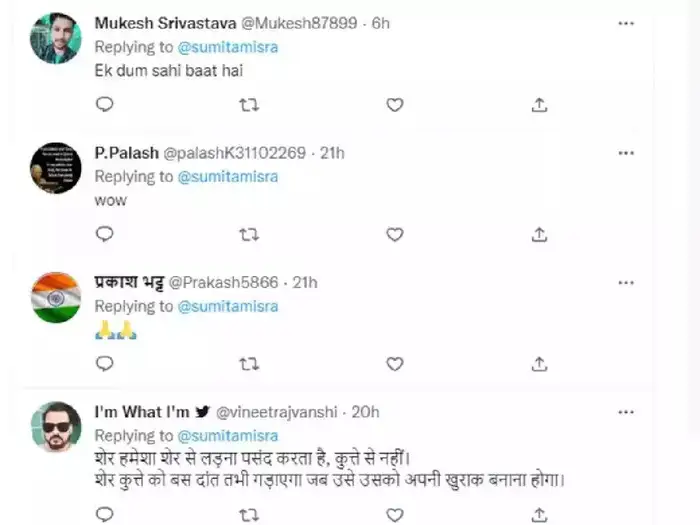Open more options on P.Palash's tweet
Image resolution: width=700 pixels, height=525 pixels.
626,152
